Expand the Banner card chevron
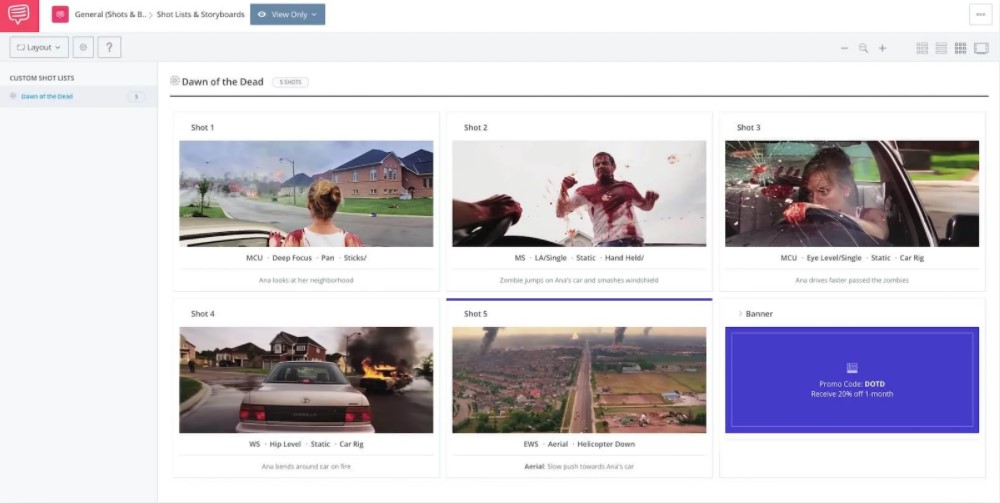 coord(740,314)
